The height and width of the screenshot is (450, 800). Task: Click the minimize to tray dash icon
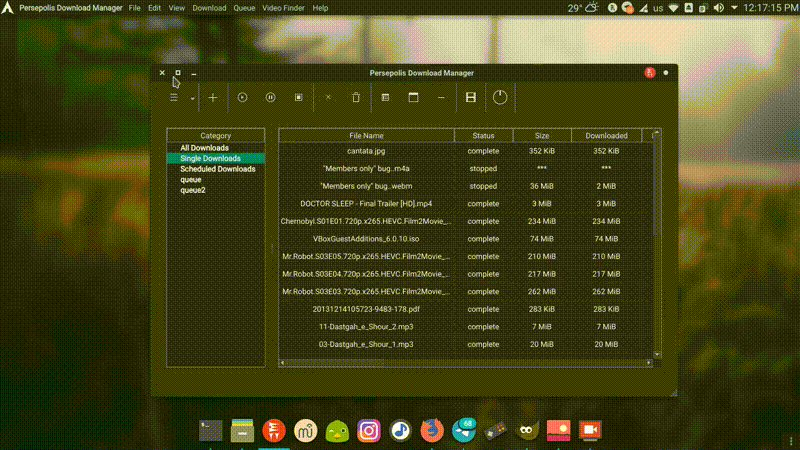click(x=441, y=97)
